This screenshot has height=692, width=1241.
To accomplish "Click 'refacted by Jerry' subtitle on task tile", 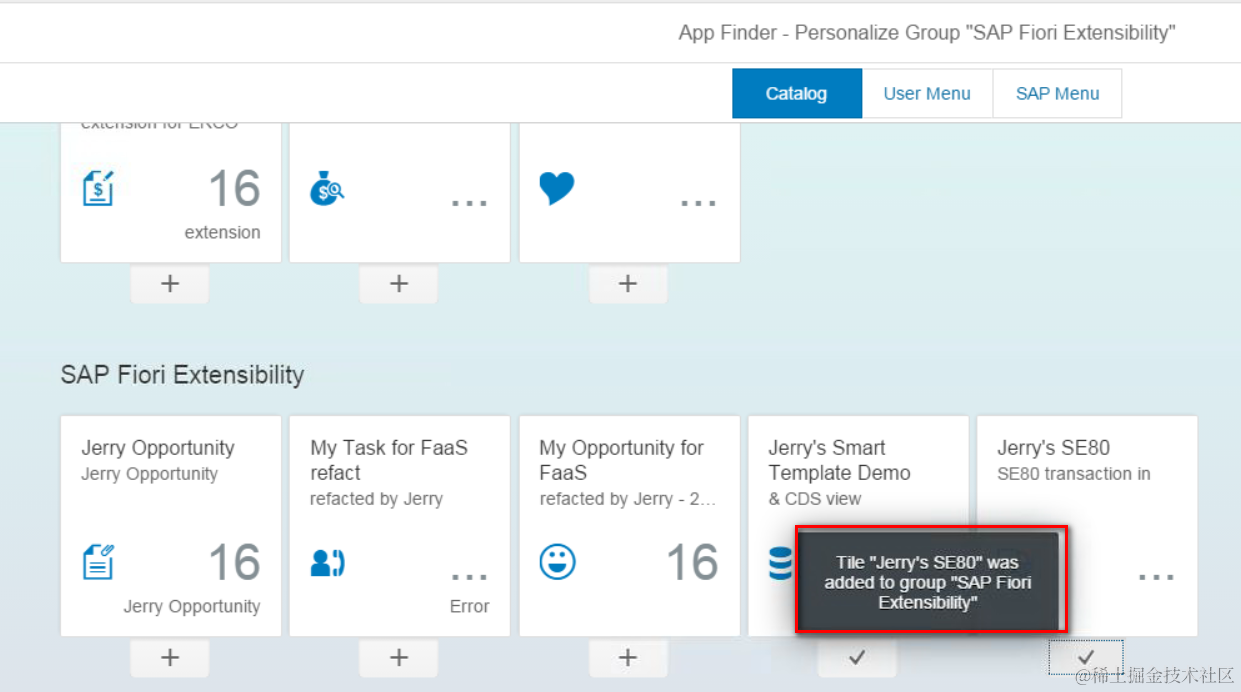I will pos(376,499).
